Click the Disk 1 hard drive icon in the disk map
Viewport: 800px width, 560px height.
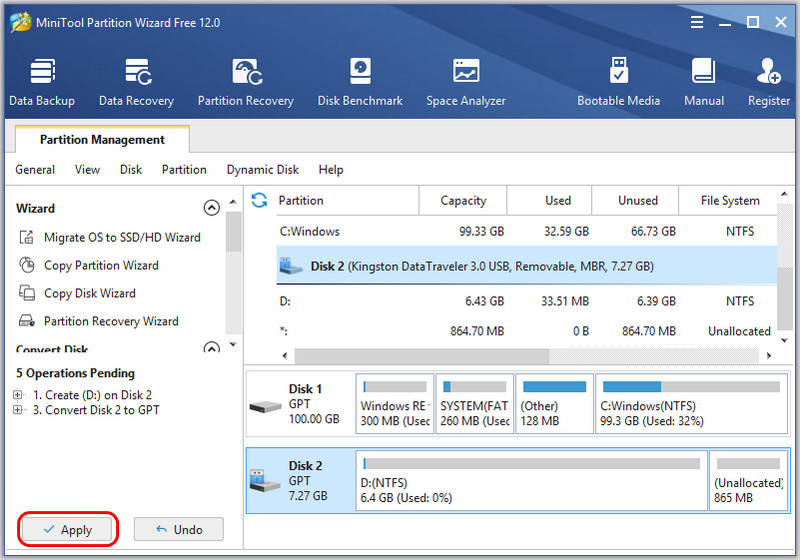tap(265, 406)
